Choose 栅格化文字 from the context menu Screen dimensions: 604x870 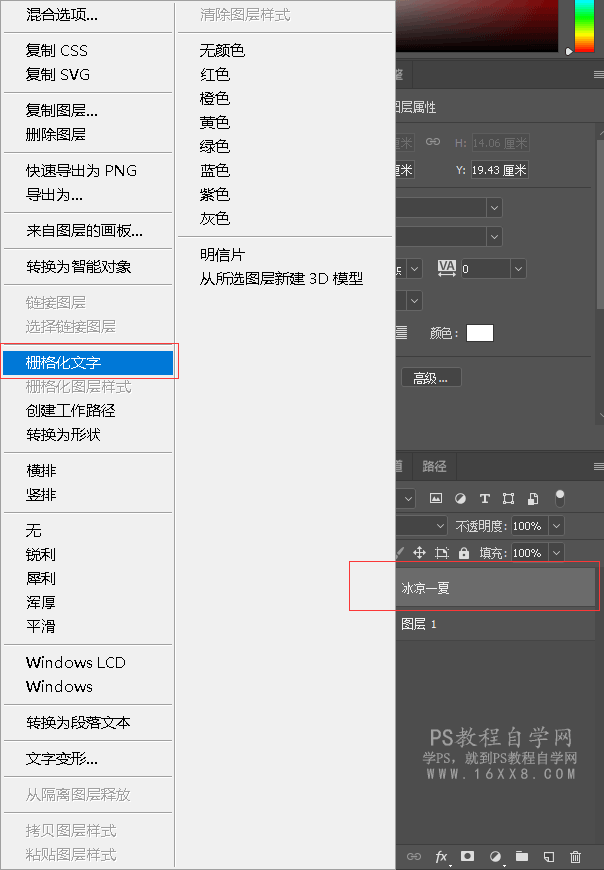[x=88, y=363]
